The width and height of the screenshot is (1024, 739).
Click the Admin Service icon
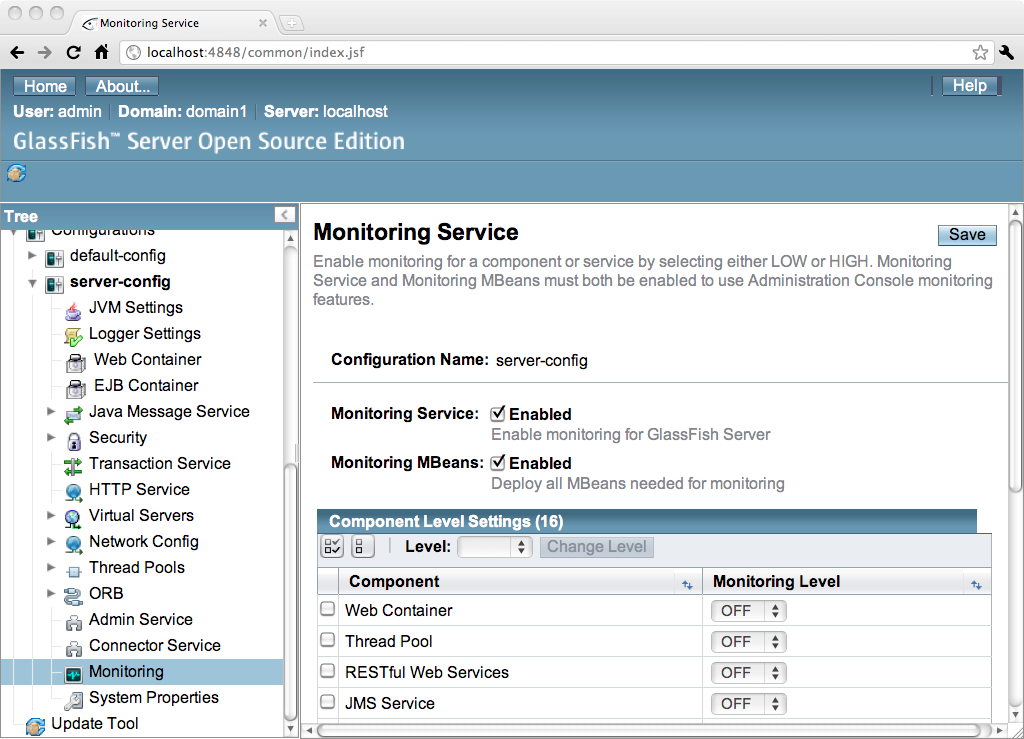point(73,621)
